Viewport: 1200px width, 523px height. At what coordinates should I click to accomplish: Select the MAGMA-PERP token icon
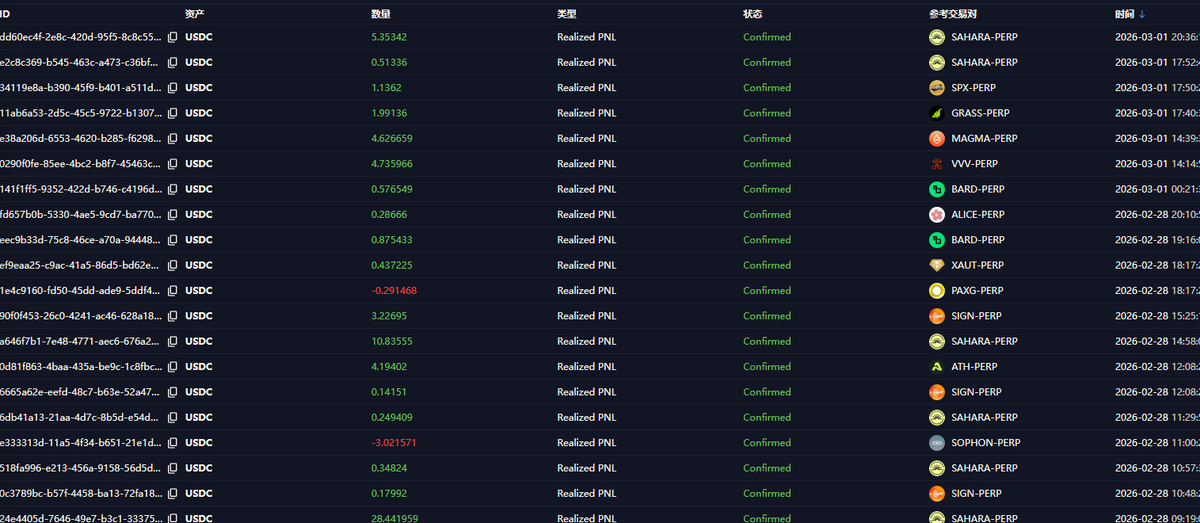[x=937, y=138]
